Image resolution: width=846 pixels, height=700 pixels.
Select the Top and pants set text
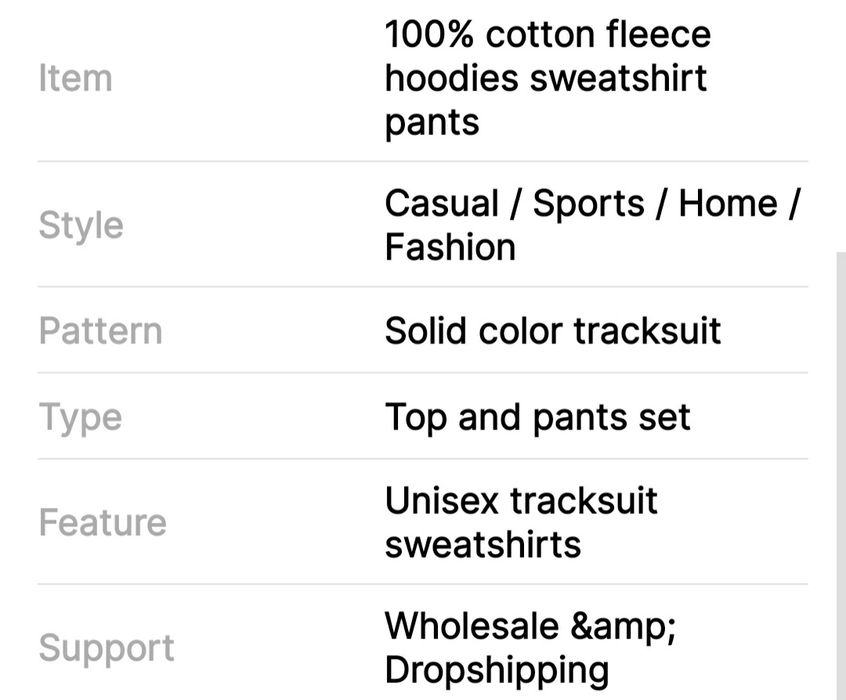tap(537, 416)
